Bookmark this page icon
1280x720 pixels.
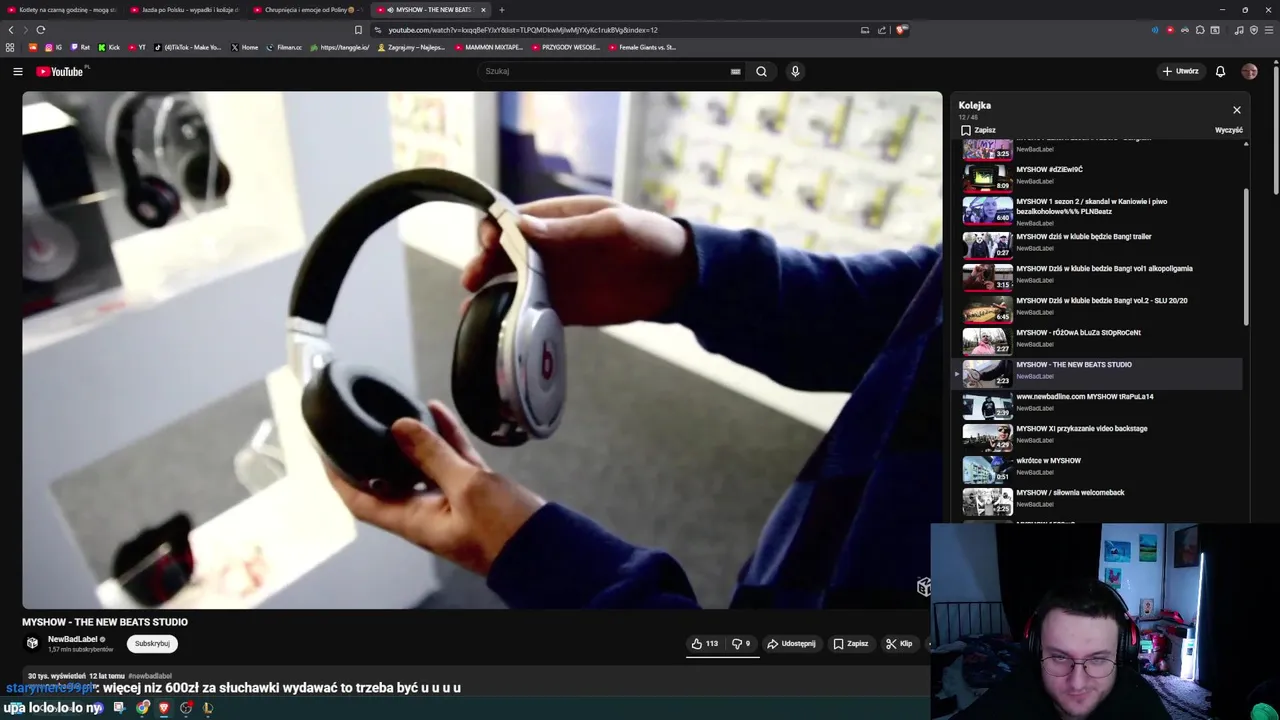(x=358, y=30)
